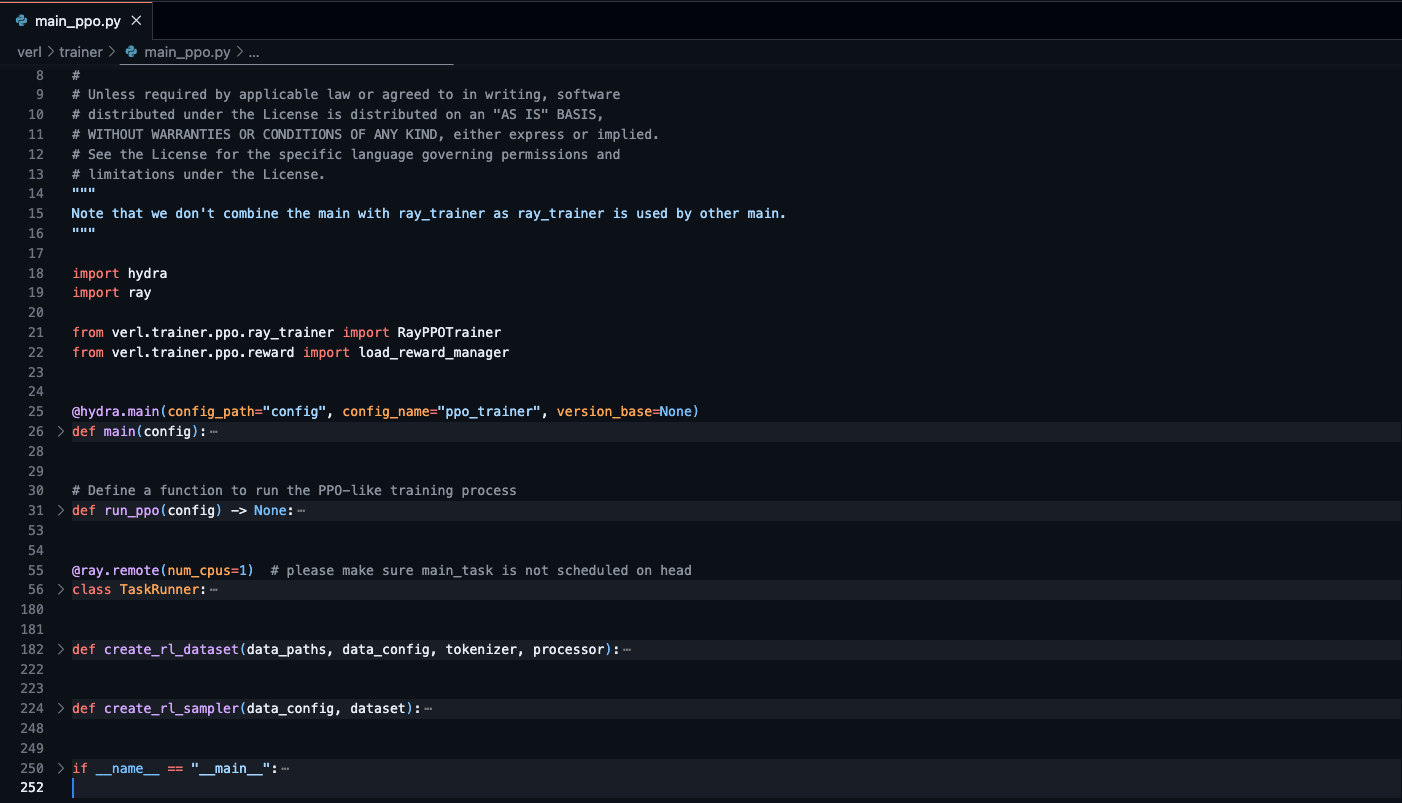
Task: Click the Python file icon in breadcrumb bar
Action: click(x=130, y=51)
